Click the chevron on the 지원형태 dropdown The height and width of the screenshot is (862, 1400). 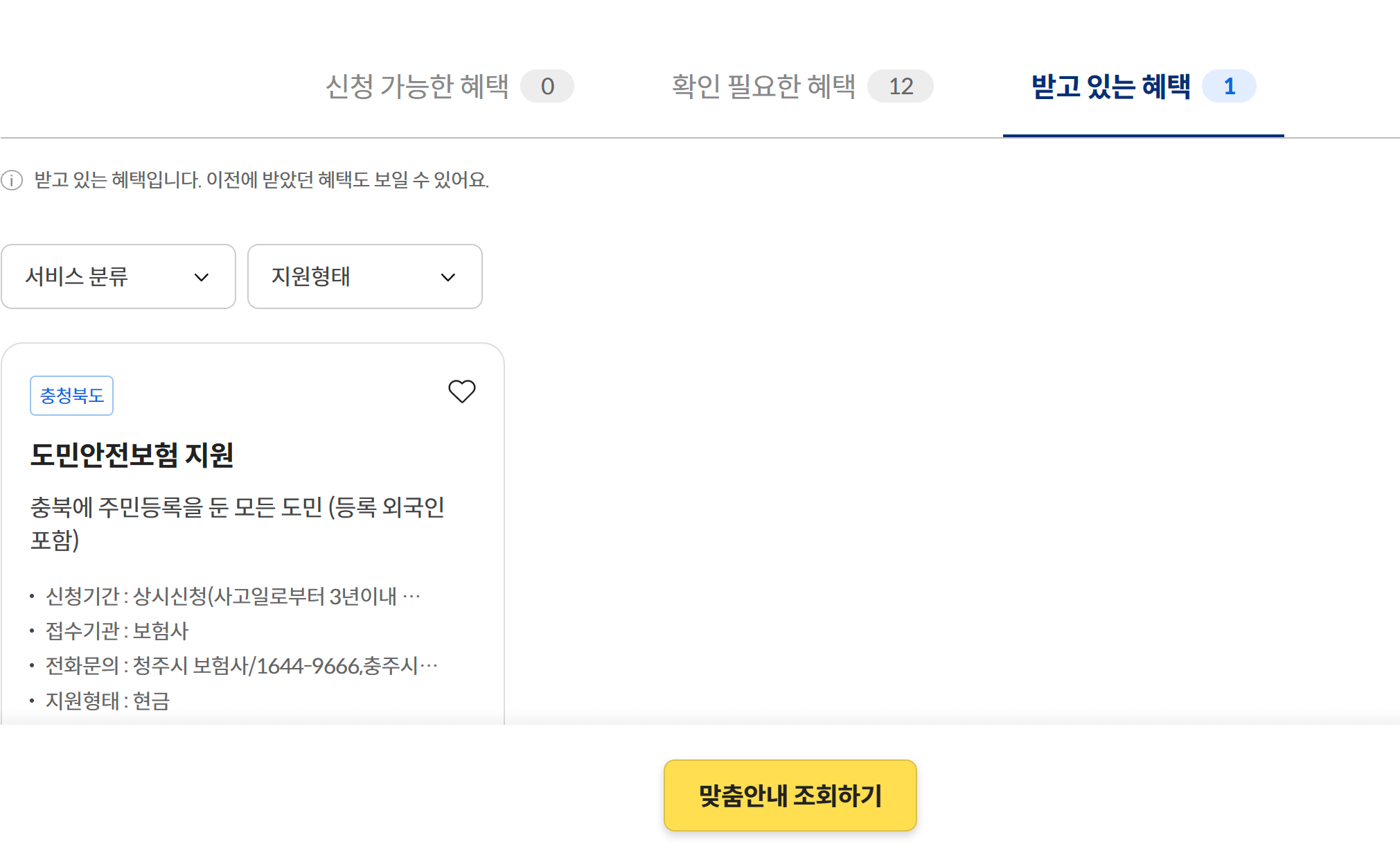click(x=448, y=277)
